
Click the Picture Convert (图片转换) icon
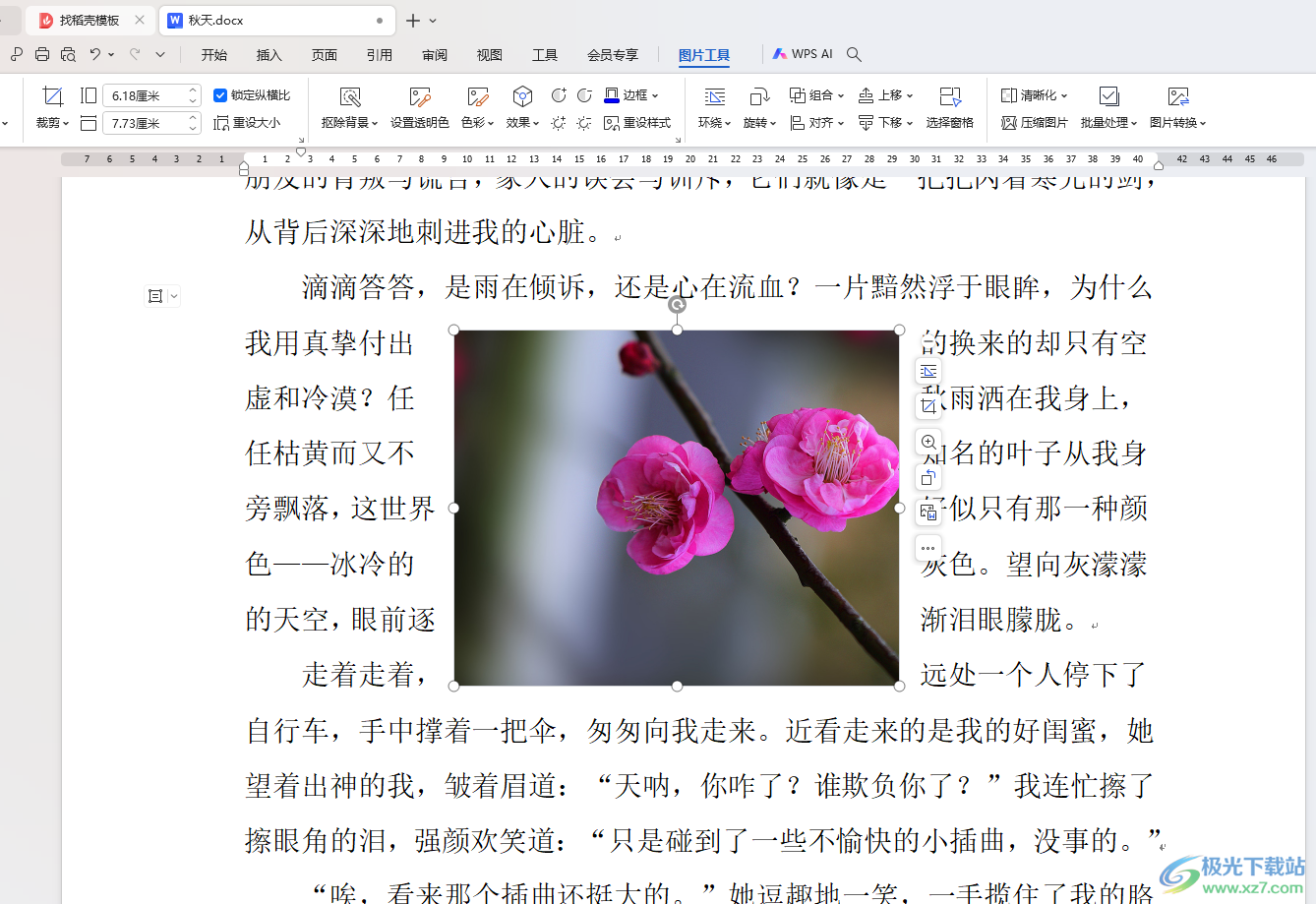pyautogui.click(x=1178, y=96)
